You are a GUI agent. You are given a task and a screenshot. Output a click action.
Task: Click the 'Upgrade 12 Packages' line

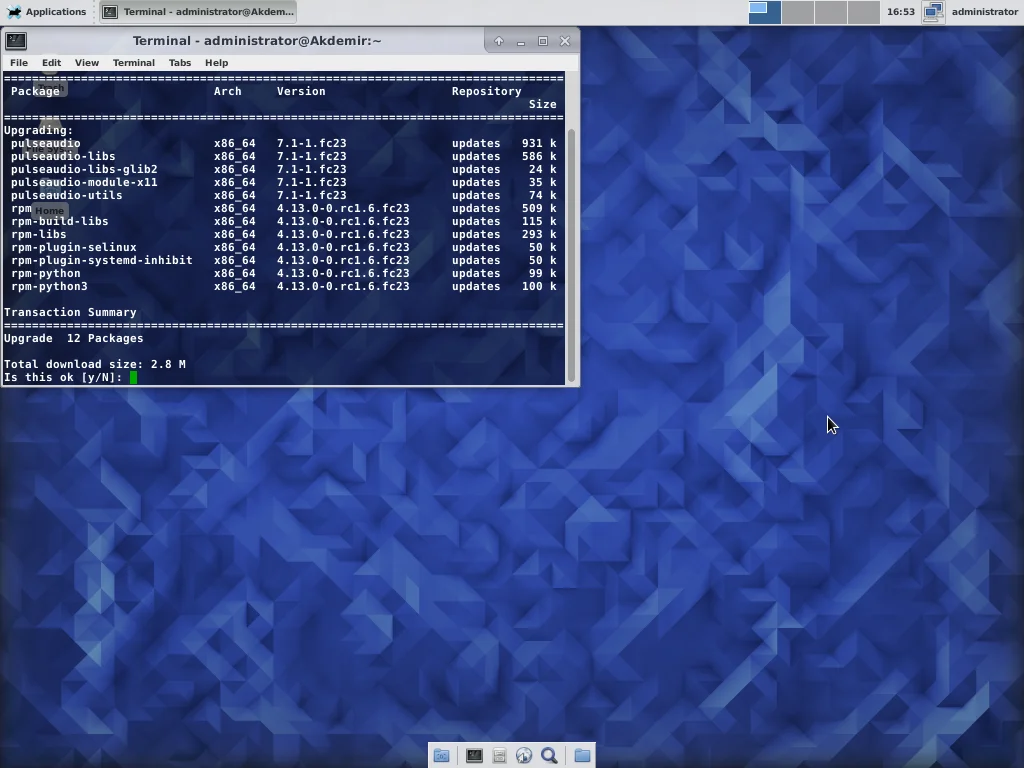click(74, 338)
